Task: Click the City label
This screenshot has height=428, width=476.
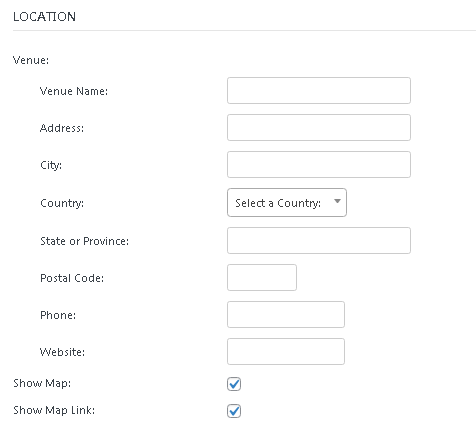Action: tap(51, 165)
